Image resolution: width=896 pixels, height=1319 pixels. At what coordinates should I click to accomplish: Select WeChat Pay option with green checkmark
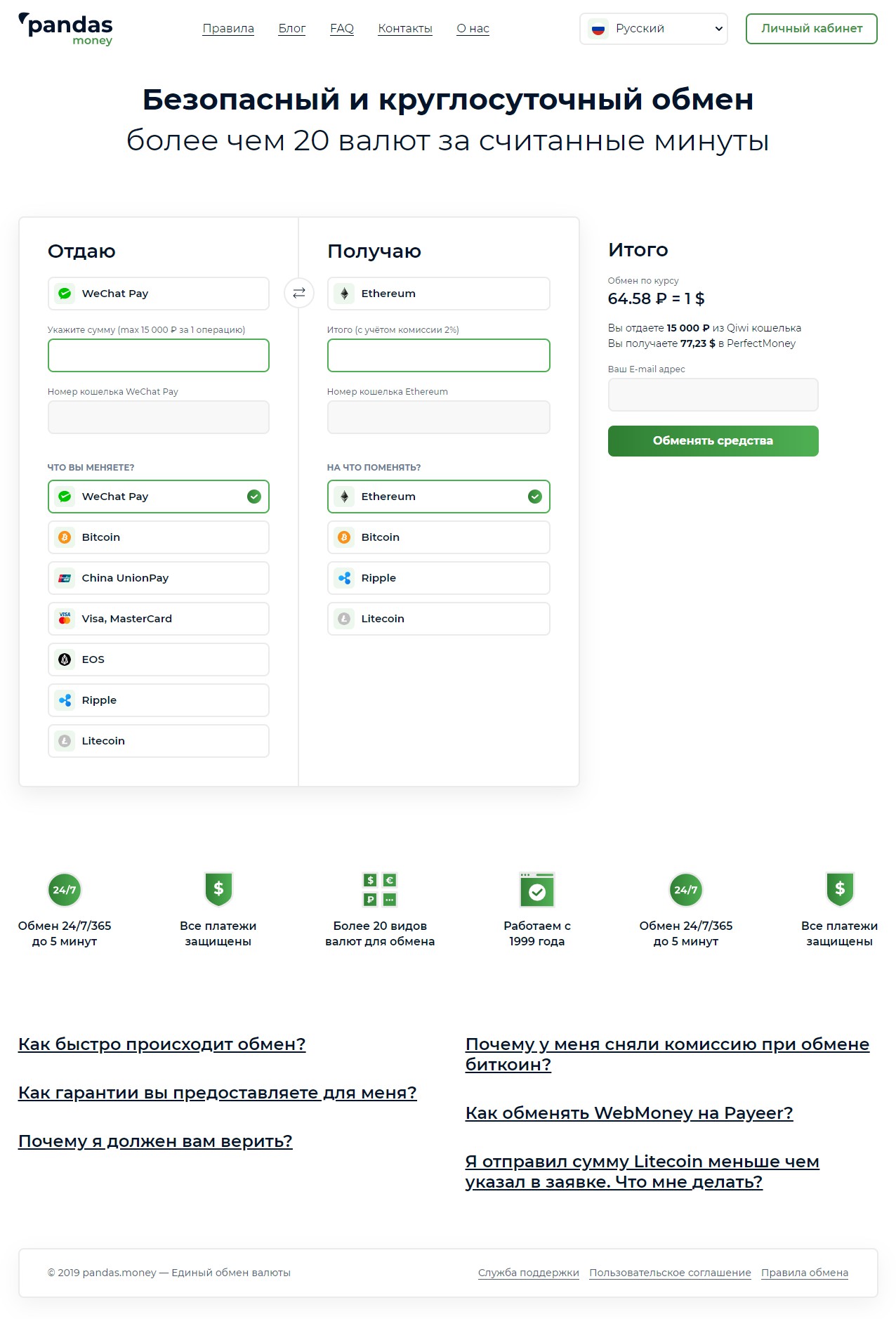pyautogui.click(x=159, y=497)
